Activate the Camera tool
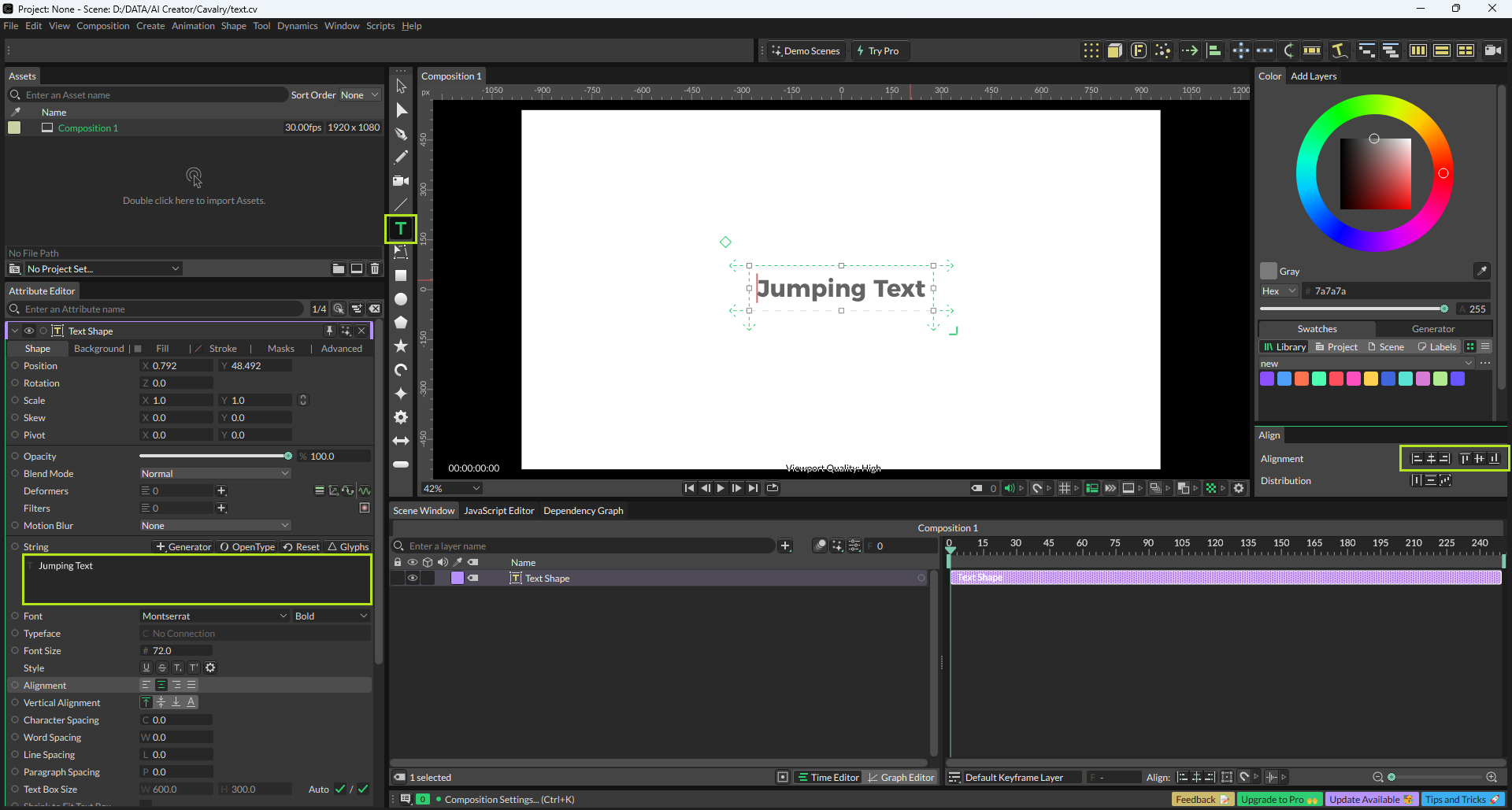Screen dimensions: 1512x810 401,181
